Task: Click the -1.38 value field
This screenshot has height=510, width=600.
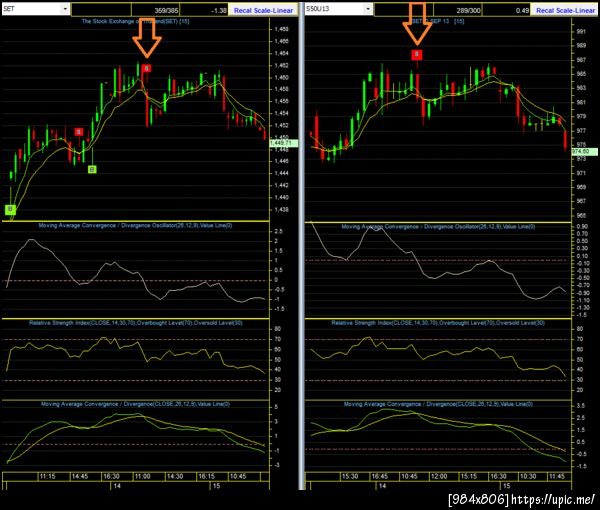Action: [204, 10]
